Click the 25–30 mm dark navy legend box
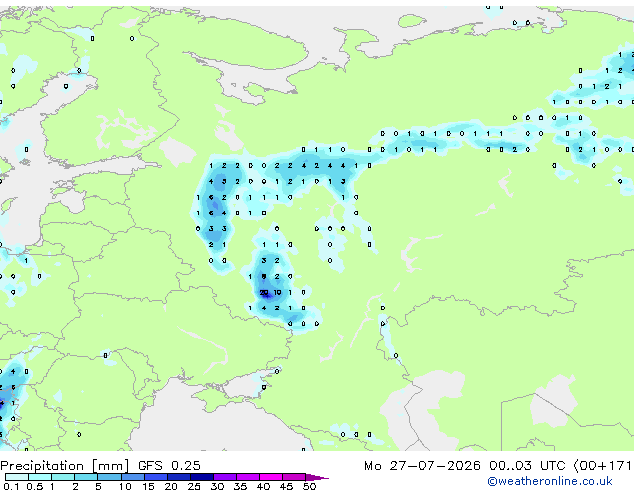 (x=202, y=477)
